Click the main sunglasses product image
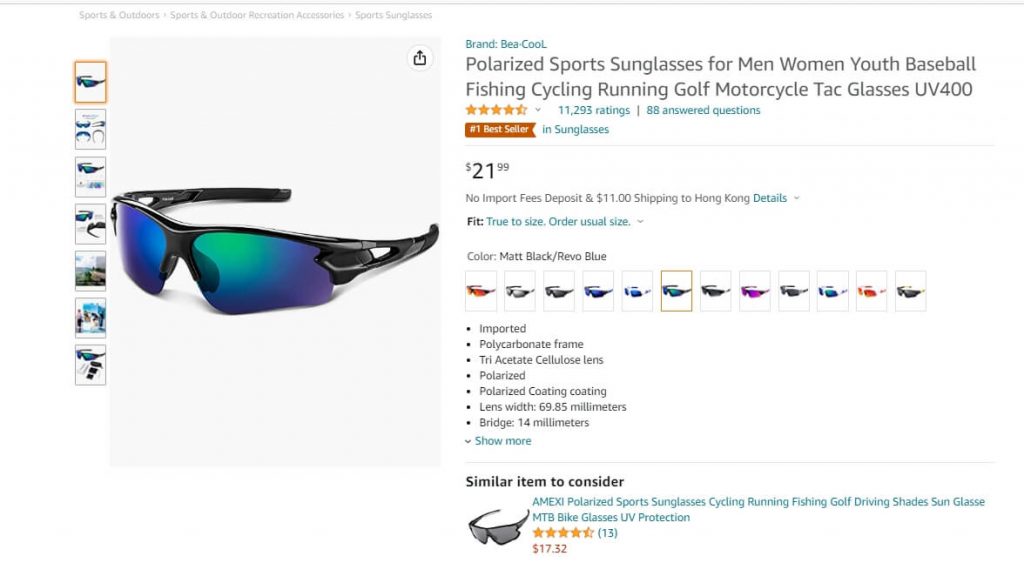Image resolution: width=1024 pixels, height=576 pixels. 275,250
